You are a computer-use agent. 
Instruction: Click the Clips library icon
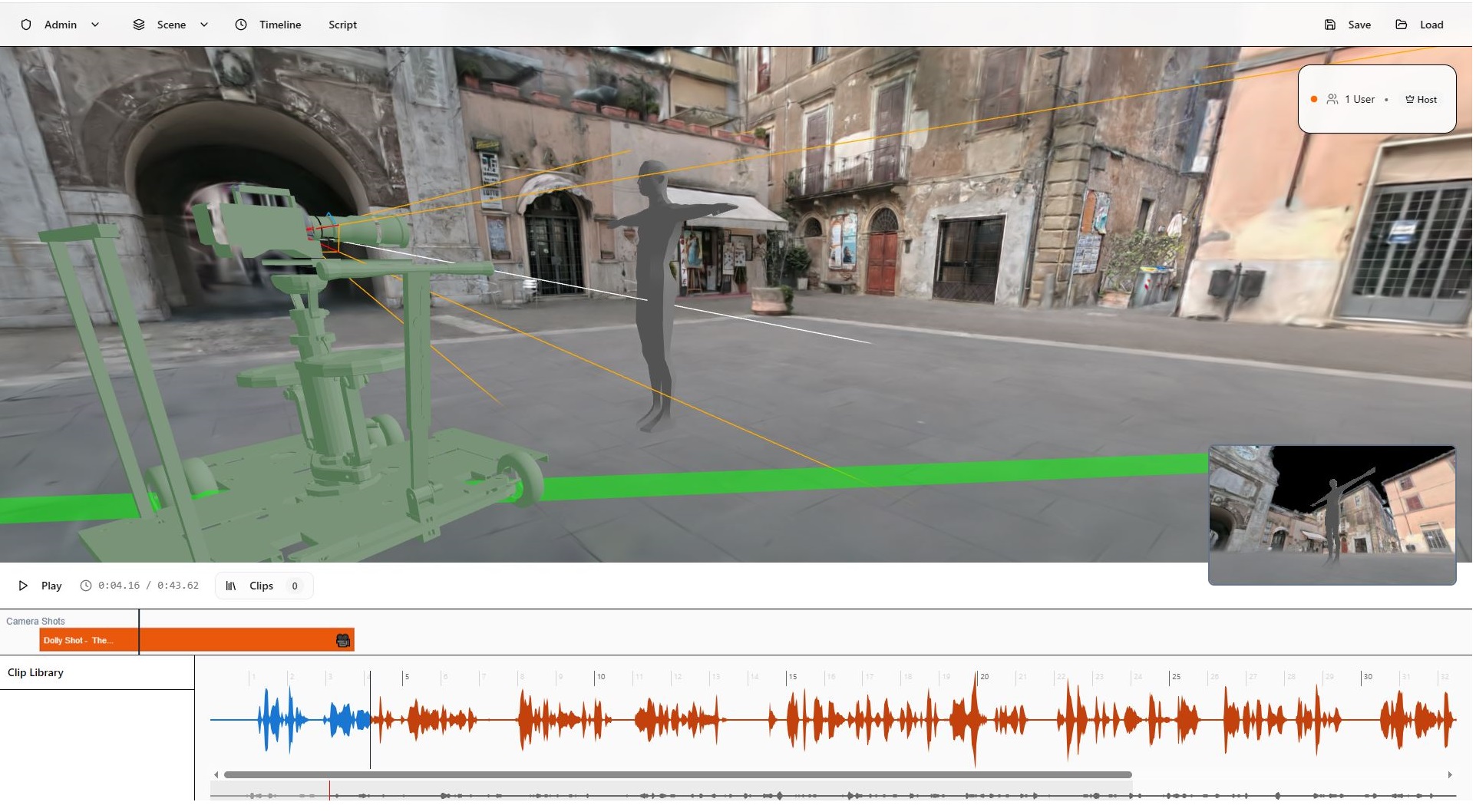(x=231, y=586)
